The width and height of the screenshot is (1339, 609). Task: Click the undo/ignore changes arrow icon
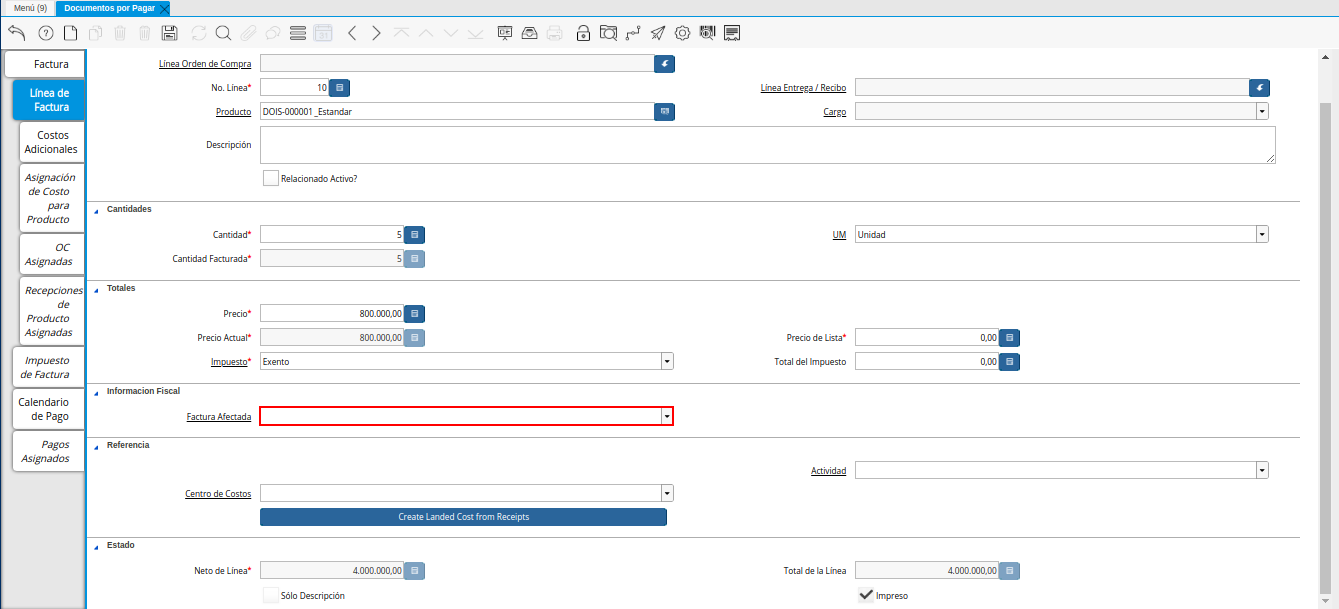pyautogui.click(x=17, y=33)
